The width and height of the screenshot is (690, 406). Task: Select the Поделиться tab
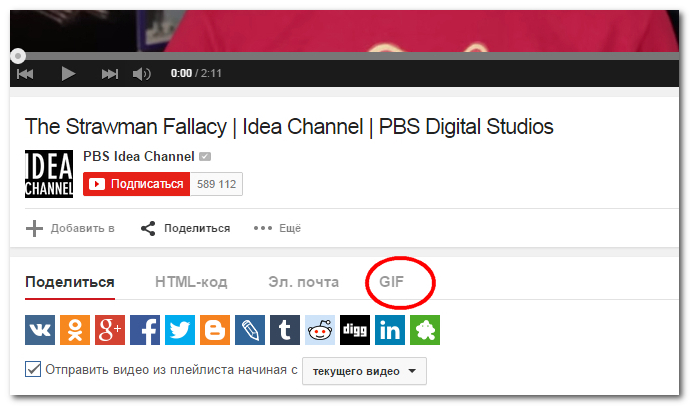point(70,282)
